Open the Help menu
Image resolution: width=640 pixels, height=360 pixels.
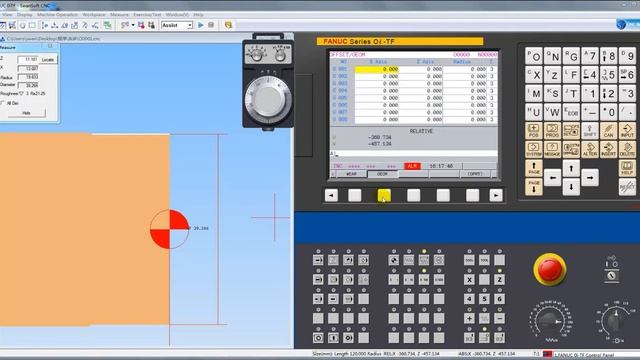click(x=198, y=15)
